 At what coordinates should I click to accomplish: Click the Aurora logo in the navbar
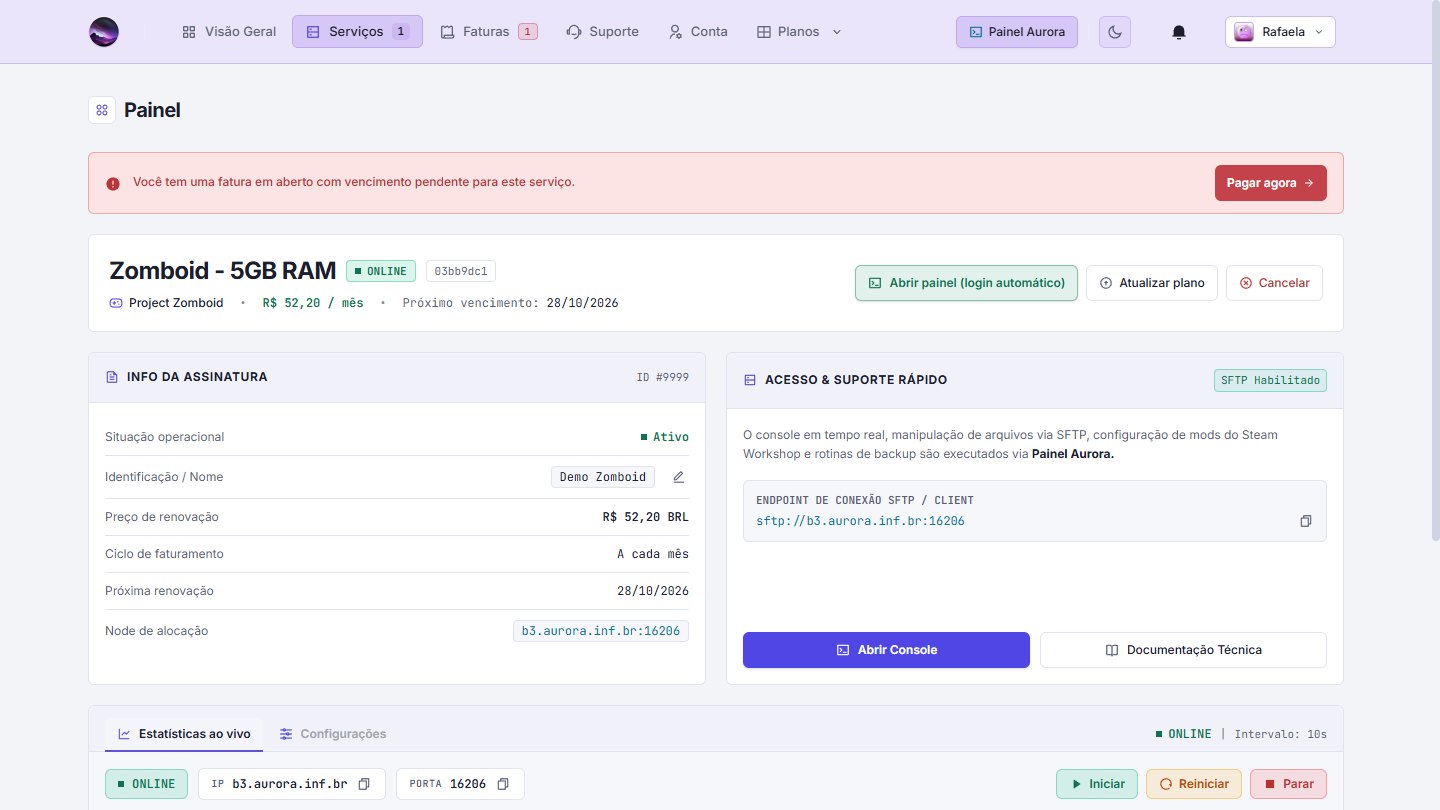pos(104,32)
